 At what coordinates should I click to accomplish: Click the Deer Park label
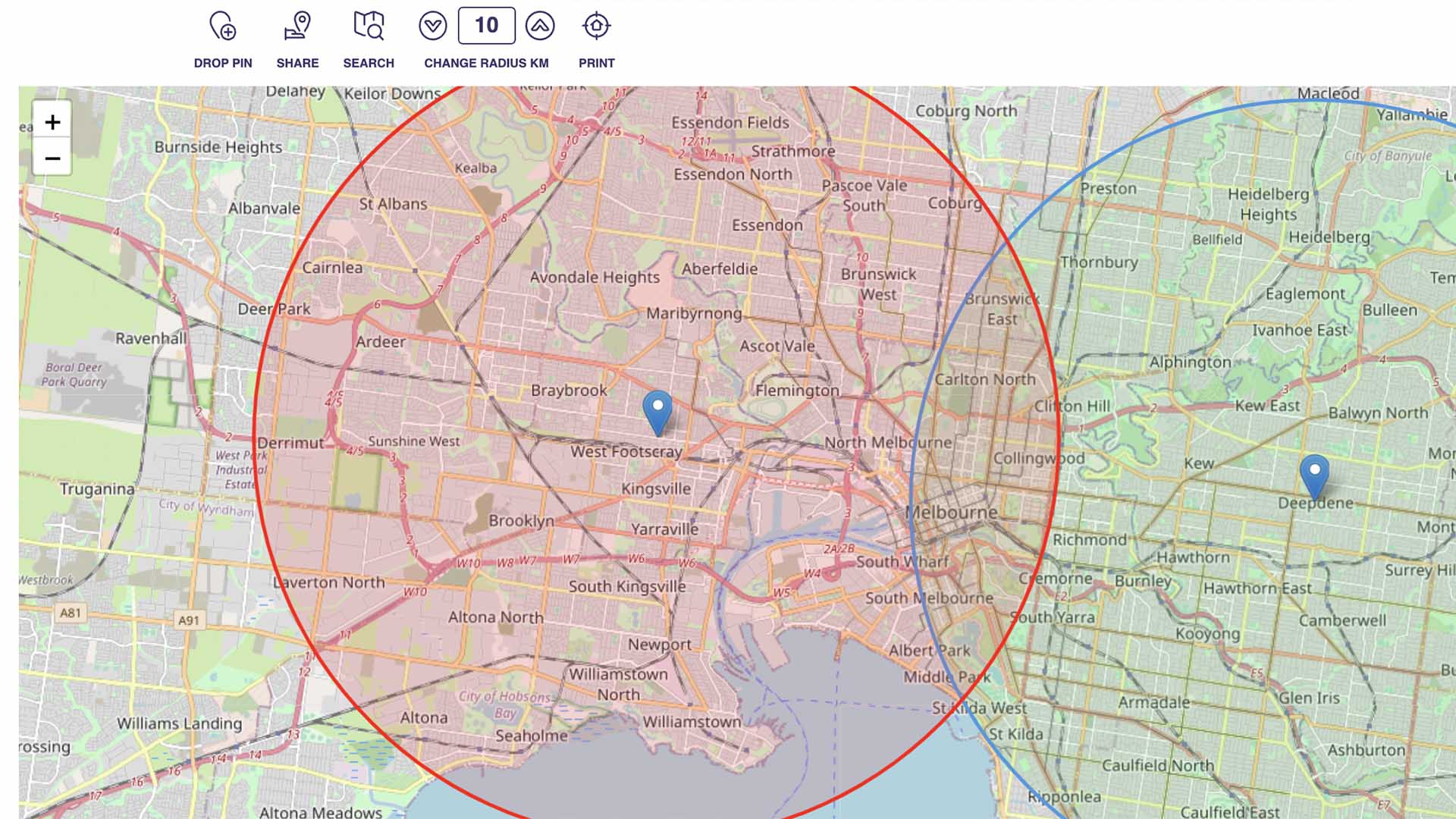[x=274, y=309]
